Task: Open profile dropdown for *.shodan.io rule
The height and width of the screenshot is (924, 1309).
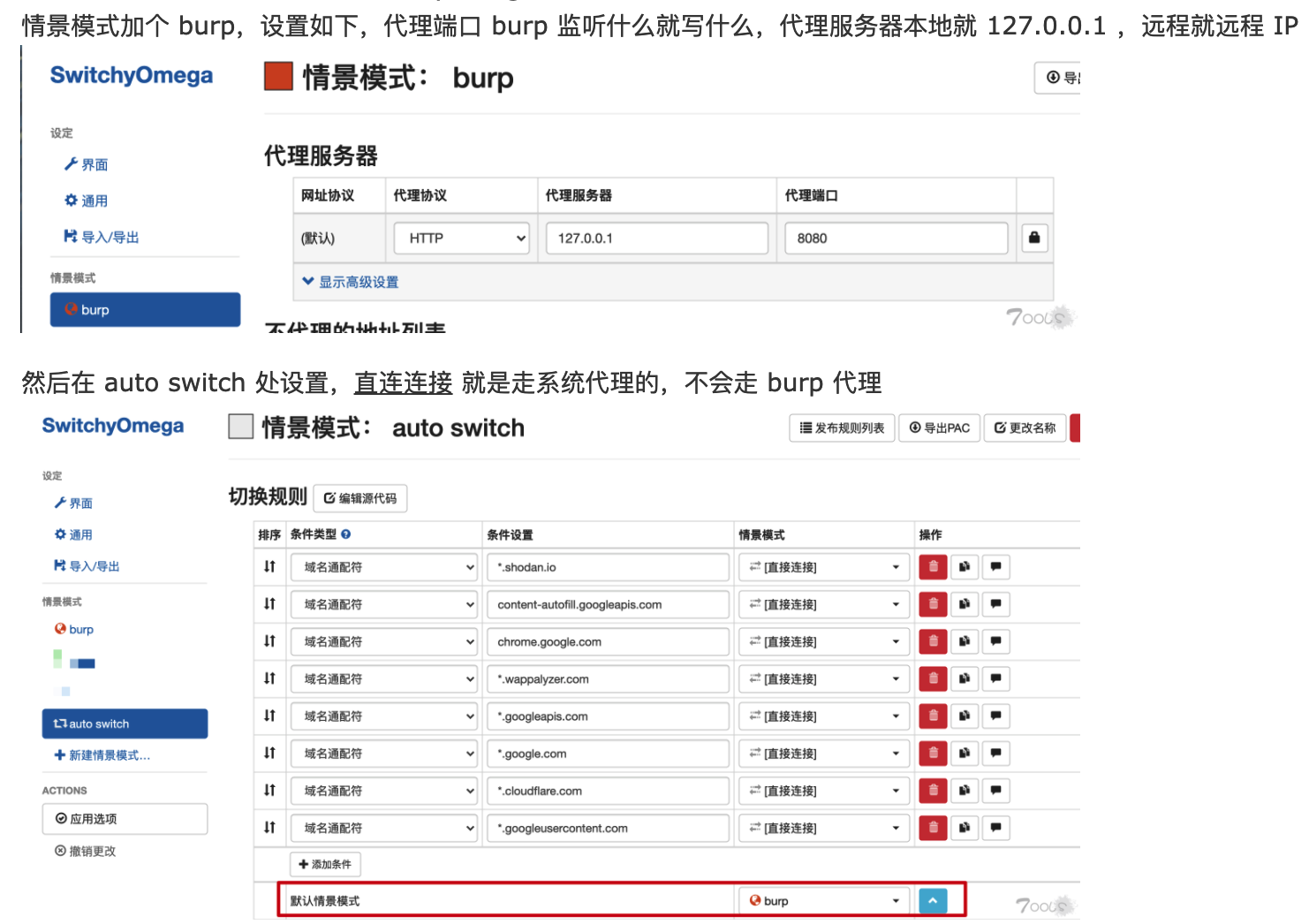Action: tap(823, 567)
